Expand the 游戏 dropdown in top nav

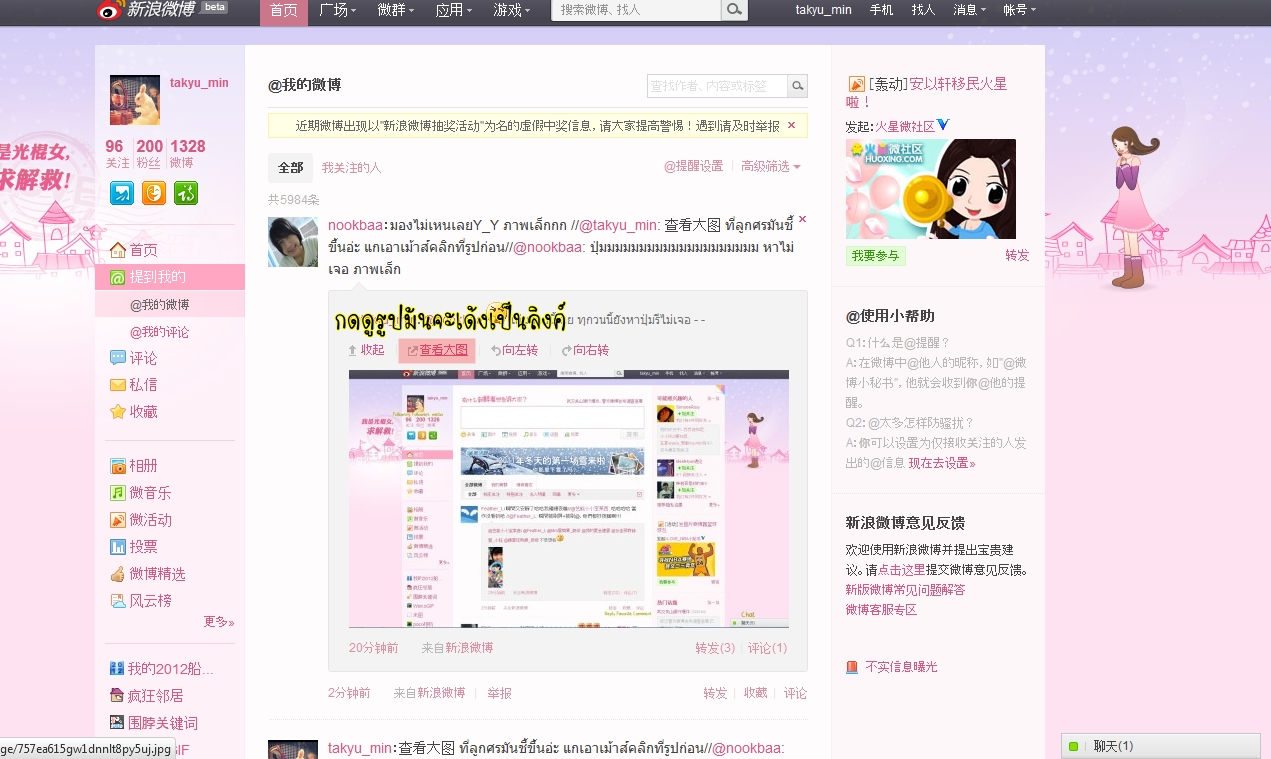[x=513, y=10]
